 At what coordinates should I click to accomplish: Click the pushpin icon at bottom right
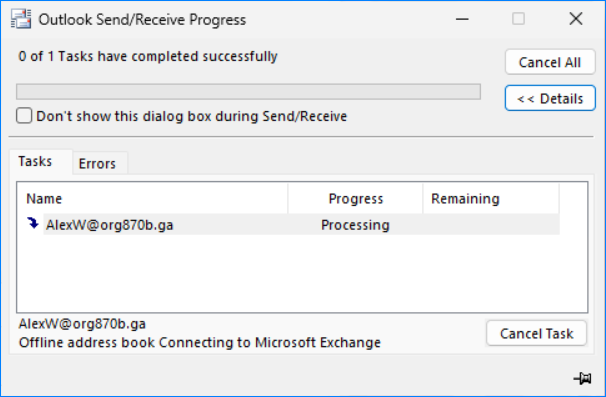582,378
